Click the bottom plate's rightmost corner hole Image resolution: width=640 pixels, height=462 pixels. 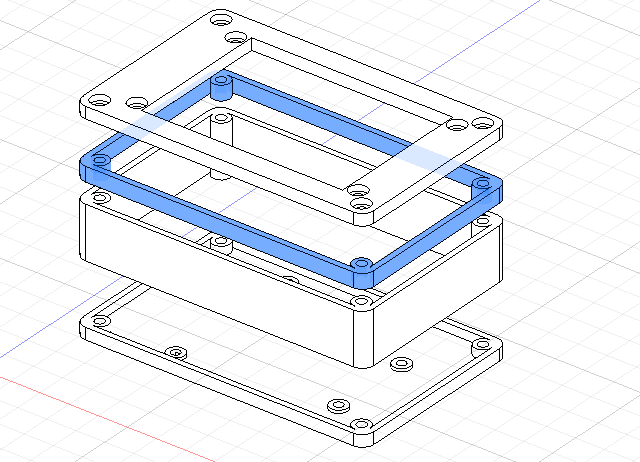(482, 345)
